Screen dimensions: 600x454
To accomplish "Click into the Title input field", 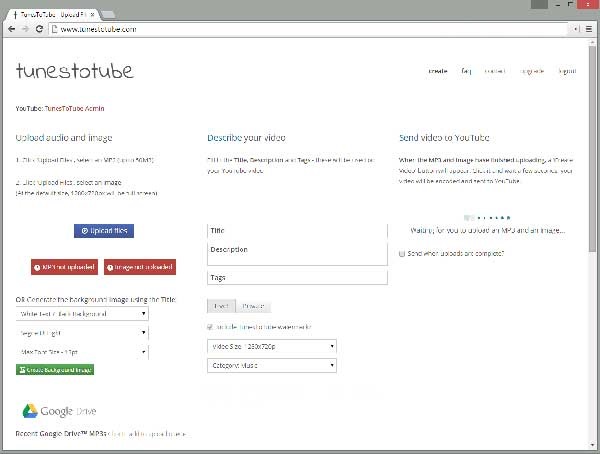I will [297, 231].
